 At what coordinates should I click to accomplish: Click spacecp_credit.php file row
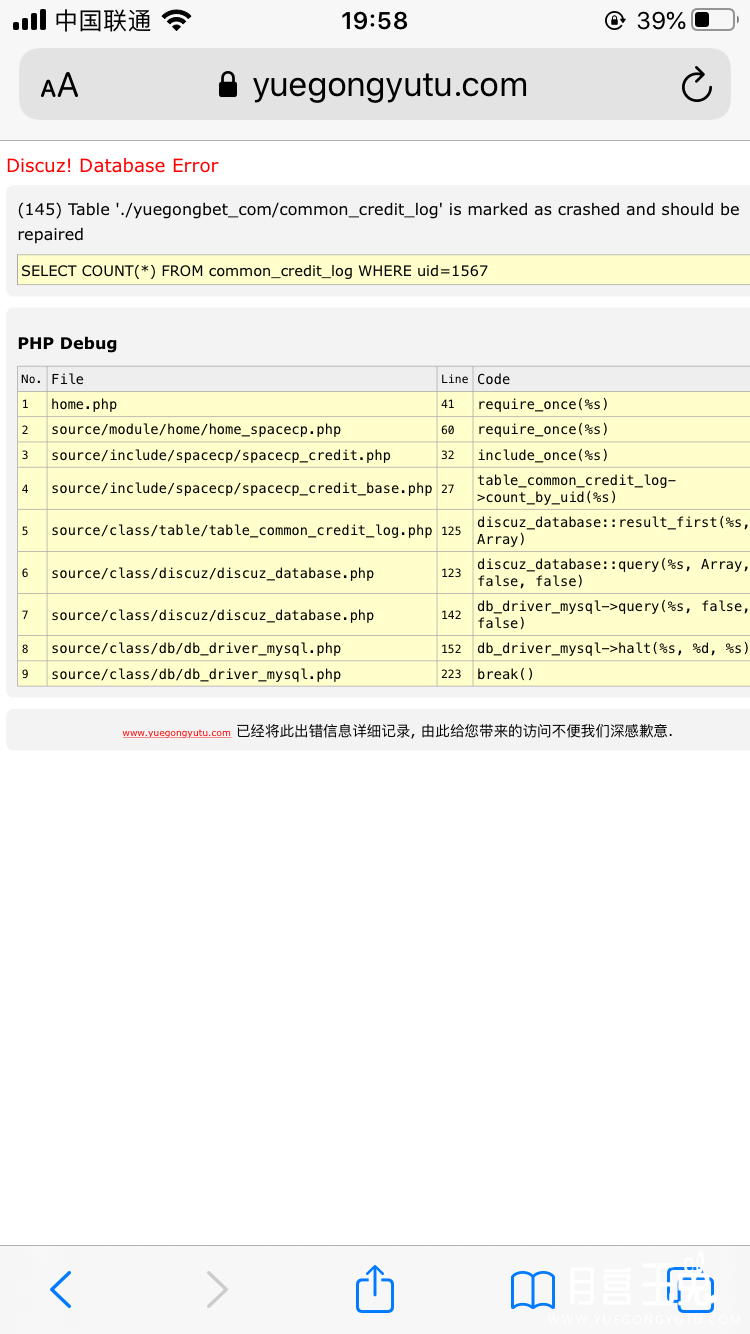click(242, 455)
